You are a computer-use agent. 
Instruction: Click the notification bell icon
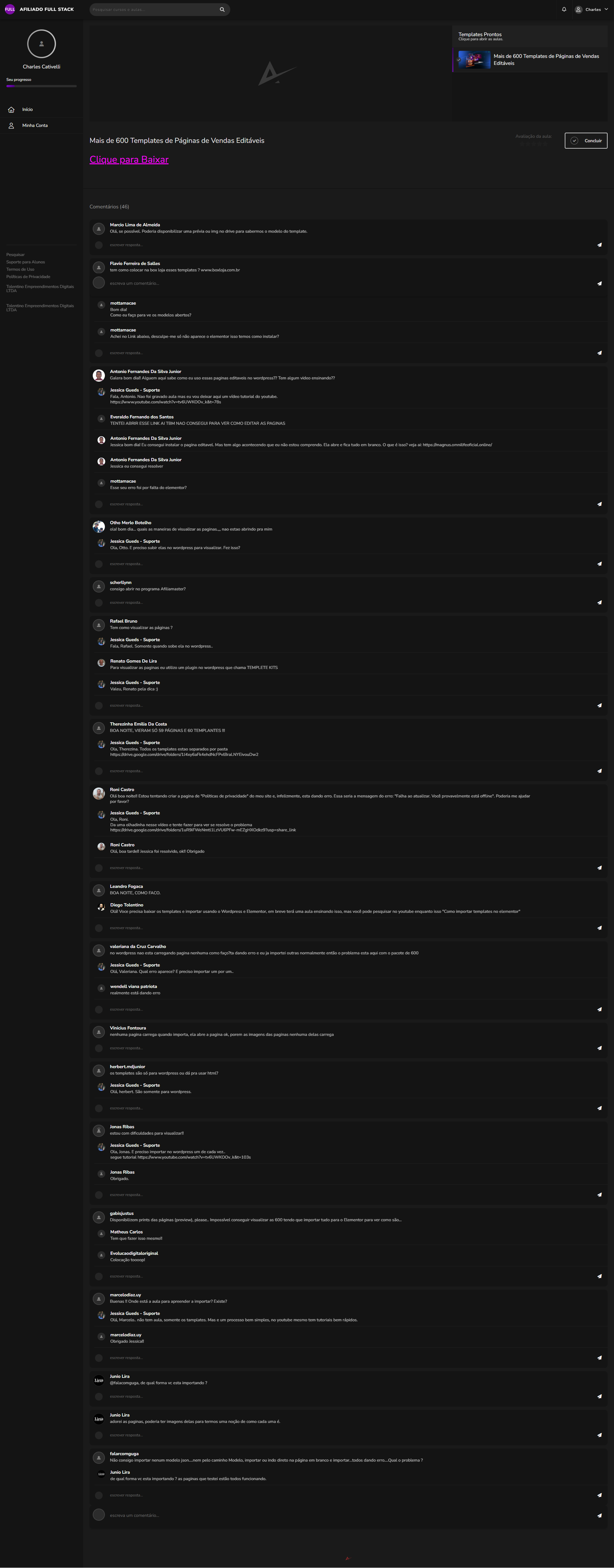click(563, 9)
